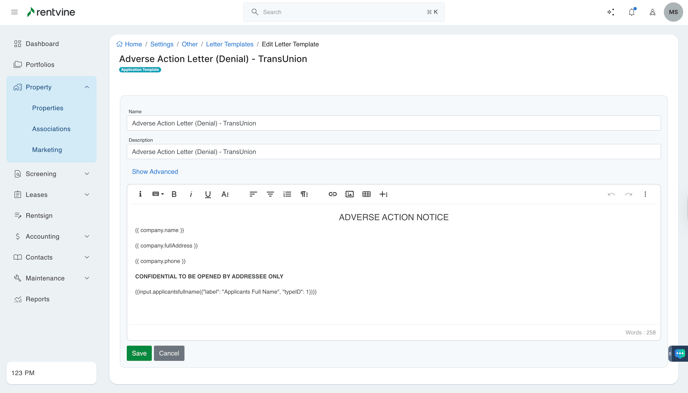Click the Description input field
This screenshot has height=393, width=688.
[x=394, y=152]
